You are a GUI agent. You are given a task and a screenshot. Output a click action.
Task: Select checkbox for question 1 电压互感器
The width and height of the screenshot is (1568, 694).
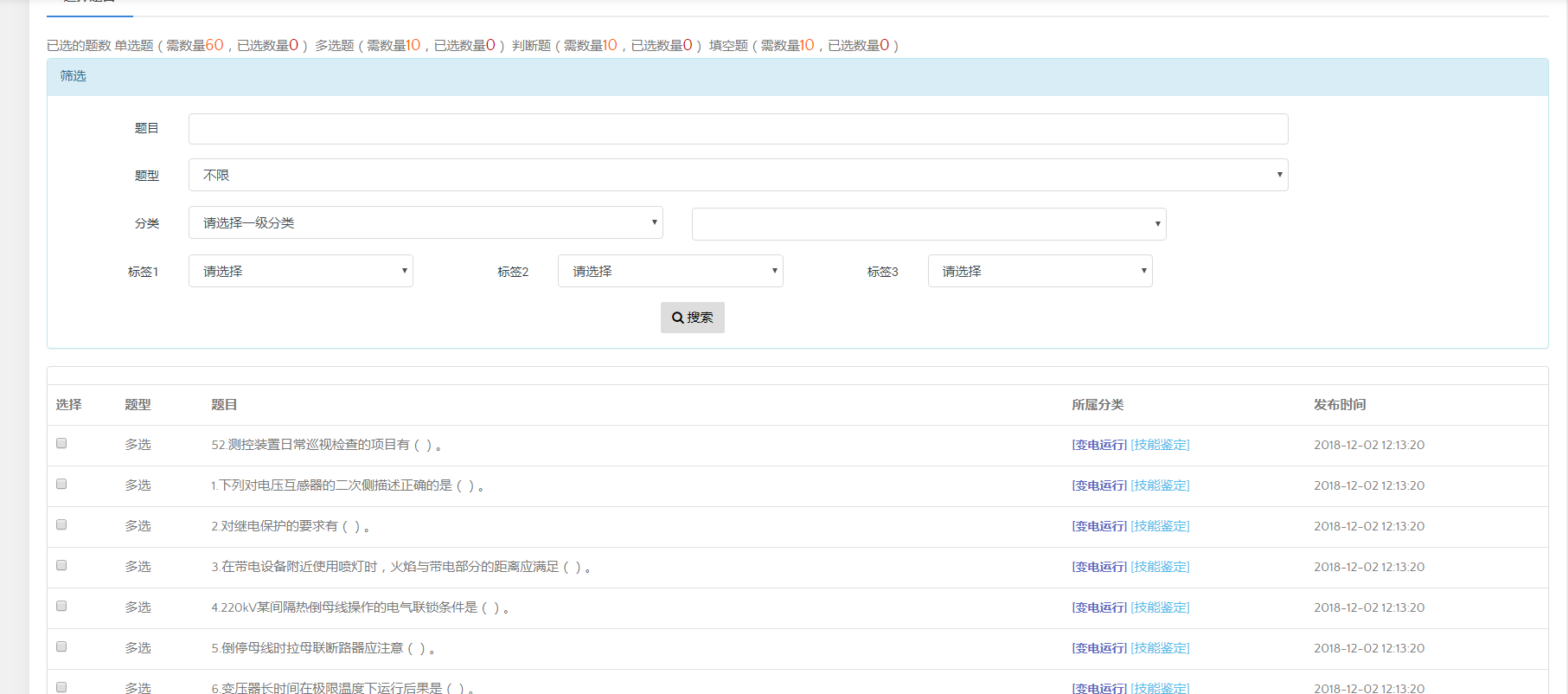click(x=61, y=484)
